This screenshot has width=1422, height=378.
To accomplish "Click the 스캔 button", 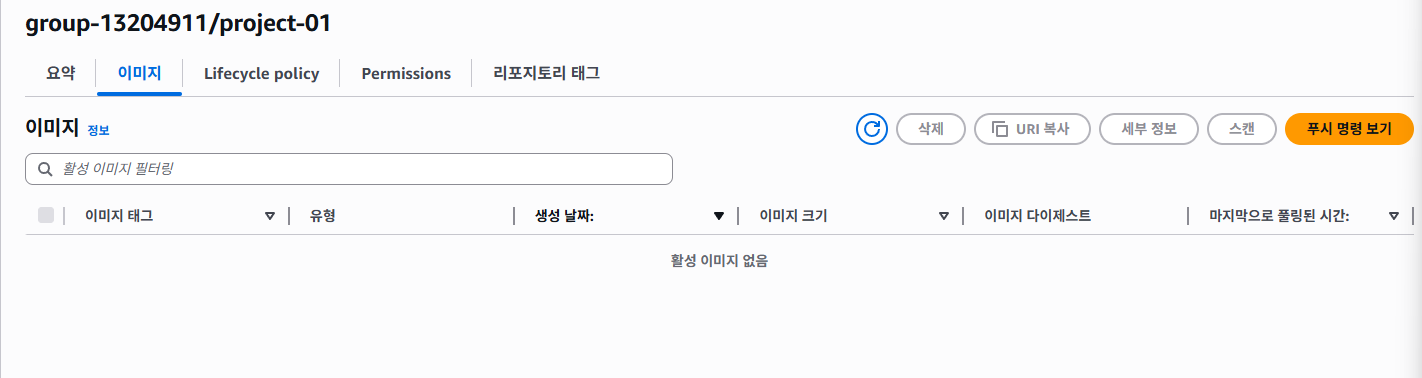I will 1242,129.
